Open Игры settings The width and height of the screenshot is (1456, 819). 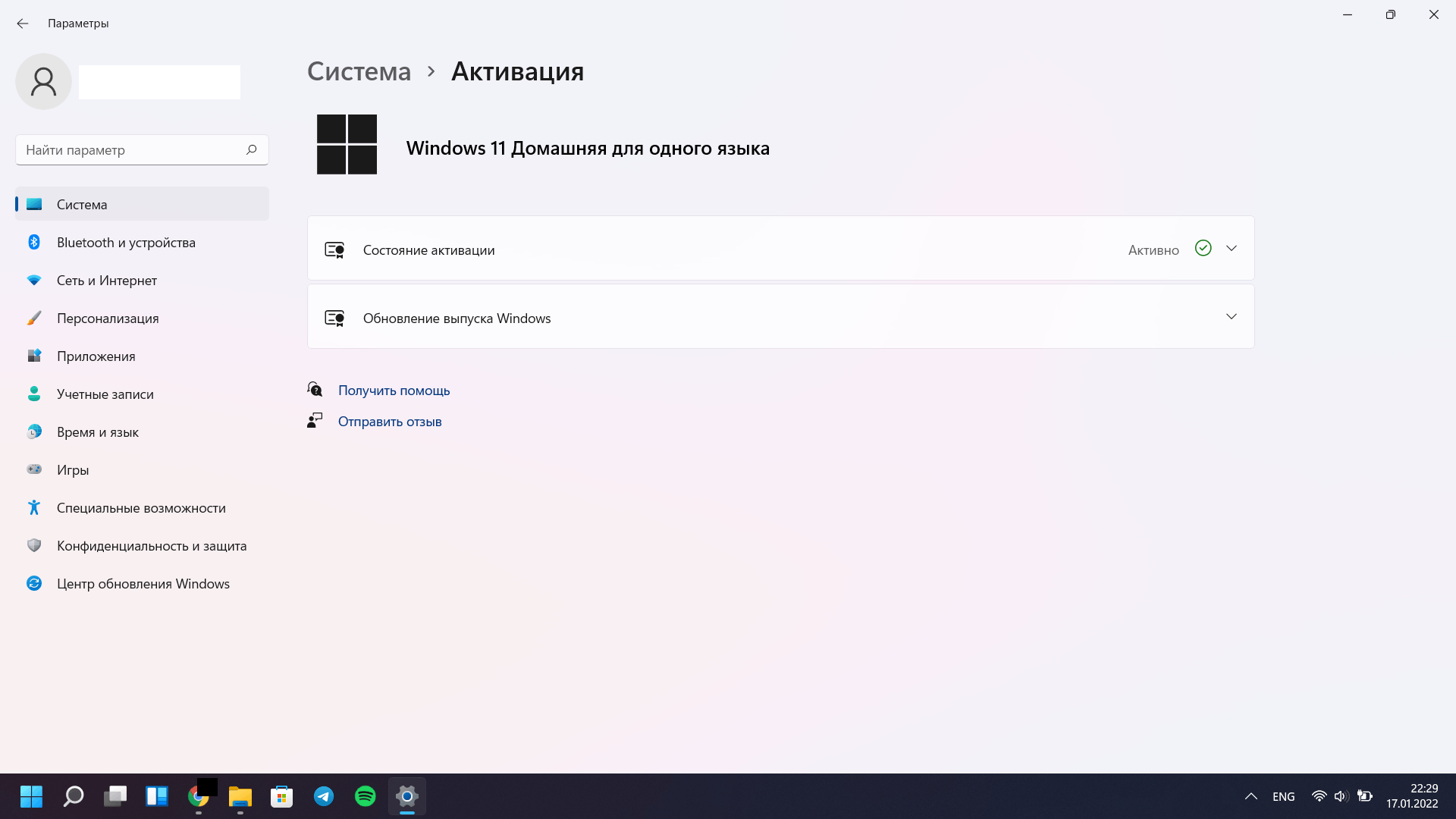142,469
